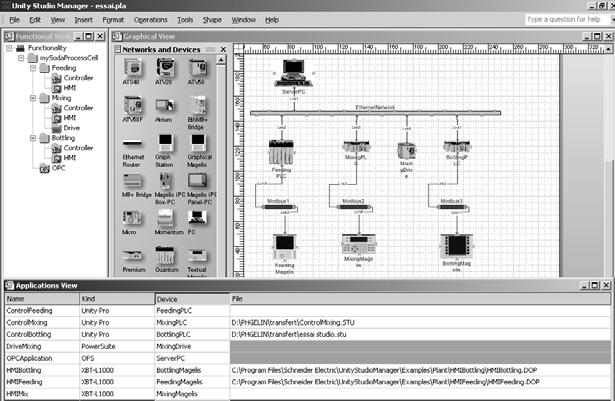Collapse the Feeding folder in tree
This screenshot has height=401, width=615.
[33, 68]
